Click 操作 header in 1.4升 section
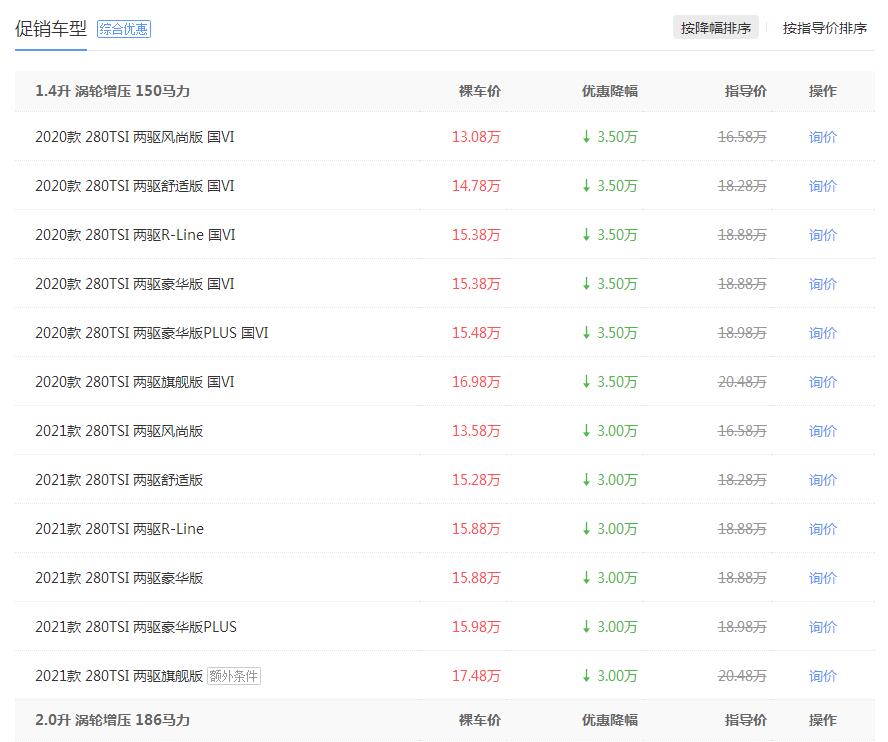The image size is (888, 742). pos(822,91)
